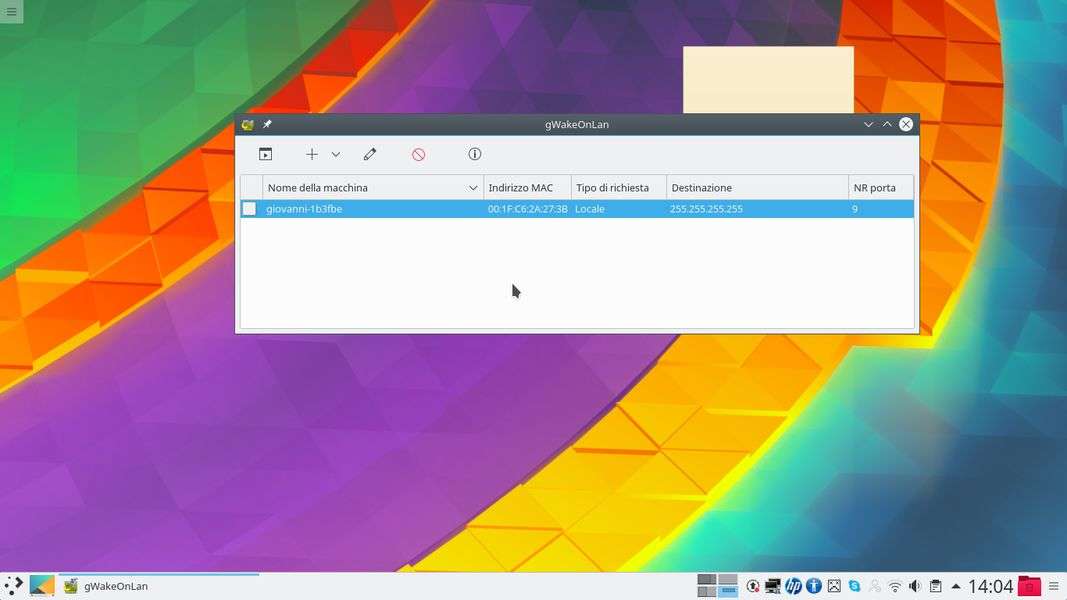The width and height of the screenshot is (1067, 600).
Task: Minimize the gWakeOnLan window
Action: click(x=868, y=124)
